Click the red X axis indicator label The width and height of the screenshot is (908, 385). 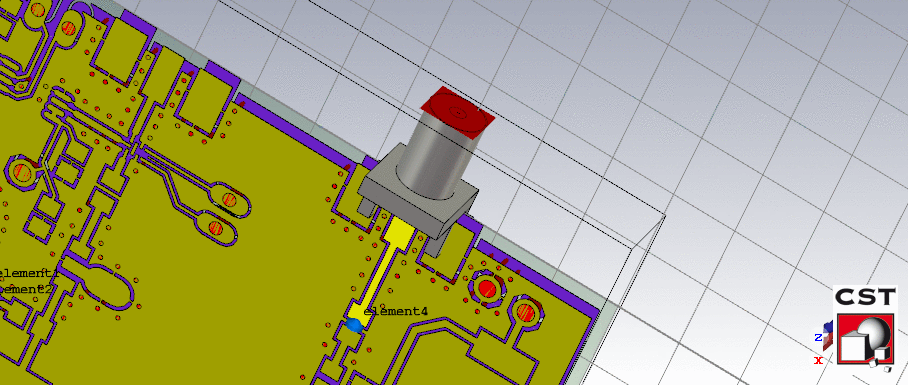point(818,360)
